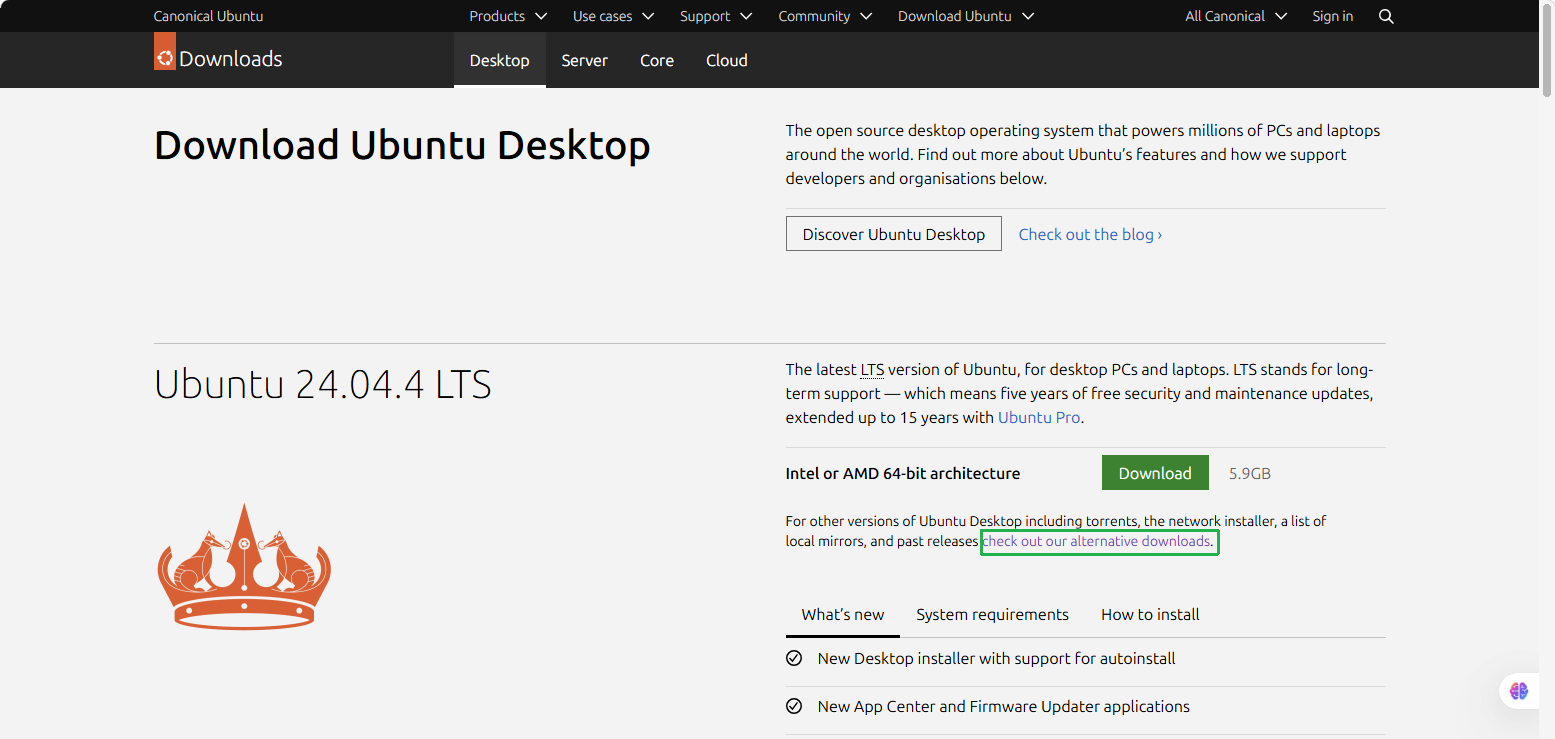Open the Ubuntu Pro link

(x=1039, y=417)
